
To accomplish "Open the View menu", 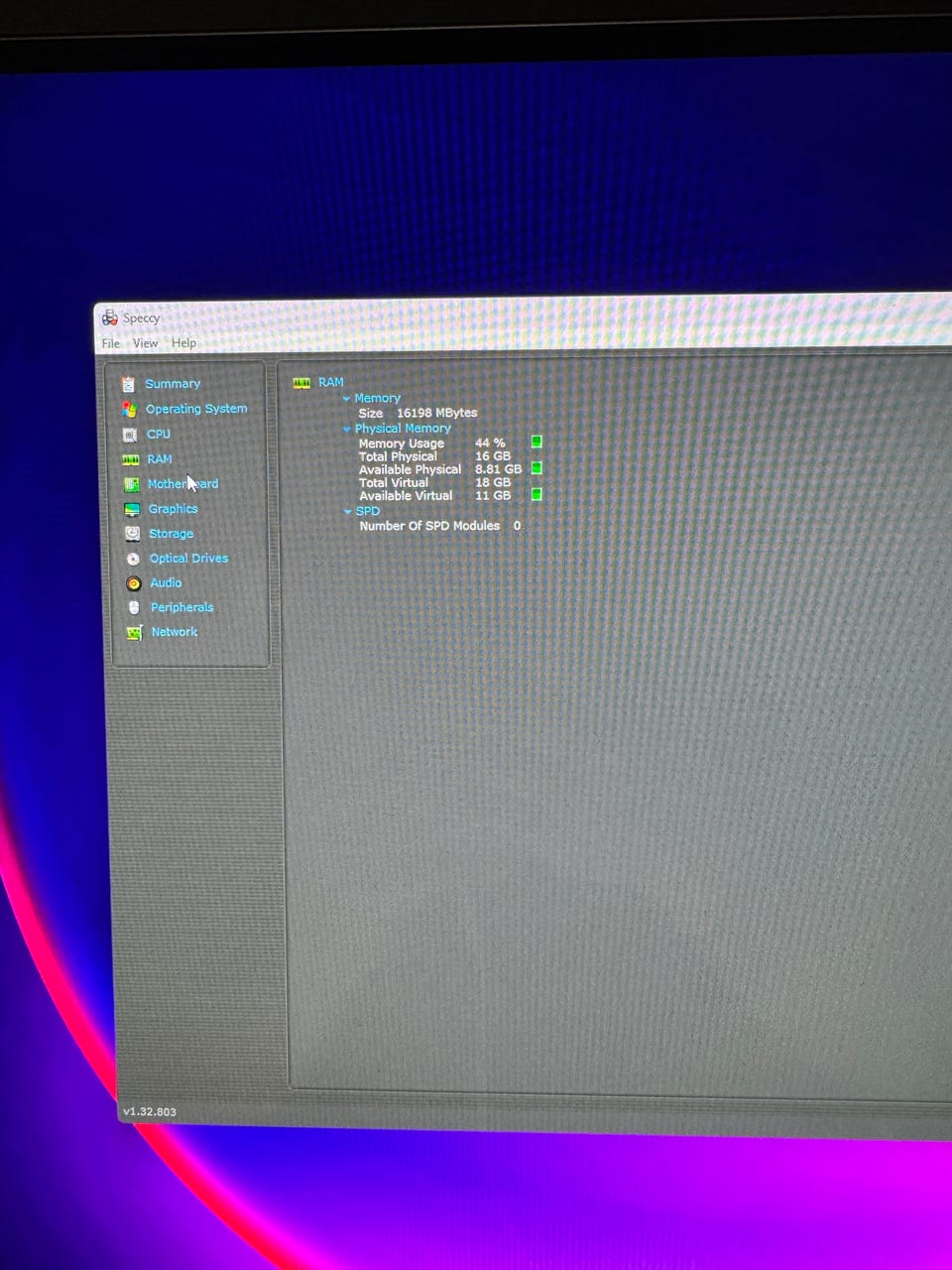I will 146,343.
